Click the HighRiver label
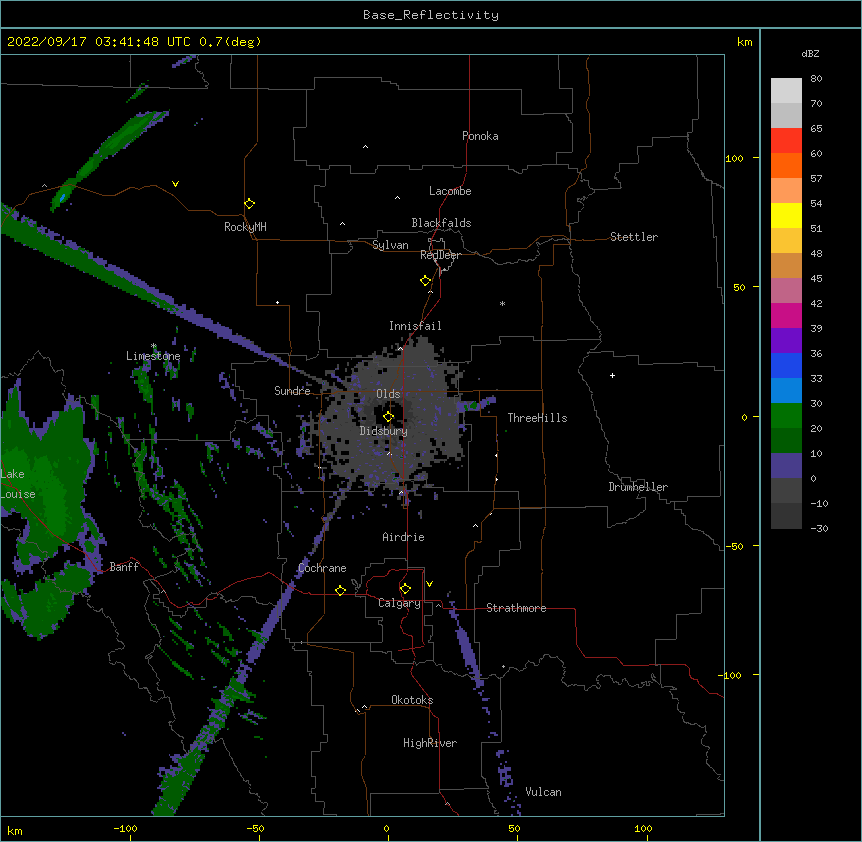Viewport: 862px width, 842px height. [430, 743]
